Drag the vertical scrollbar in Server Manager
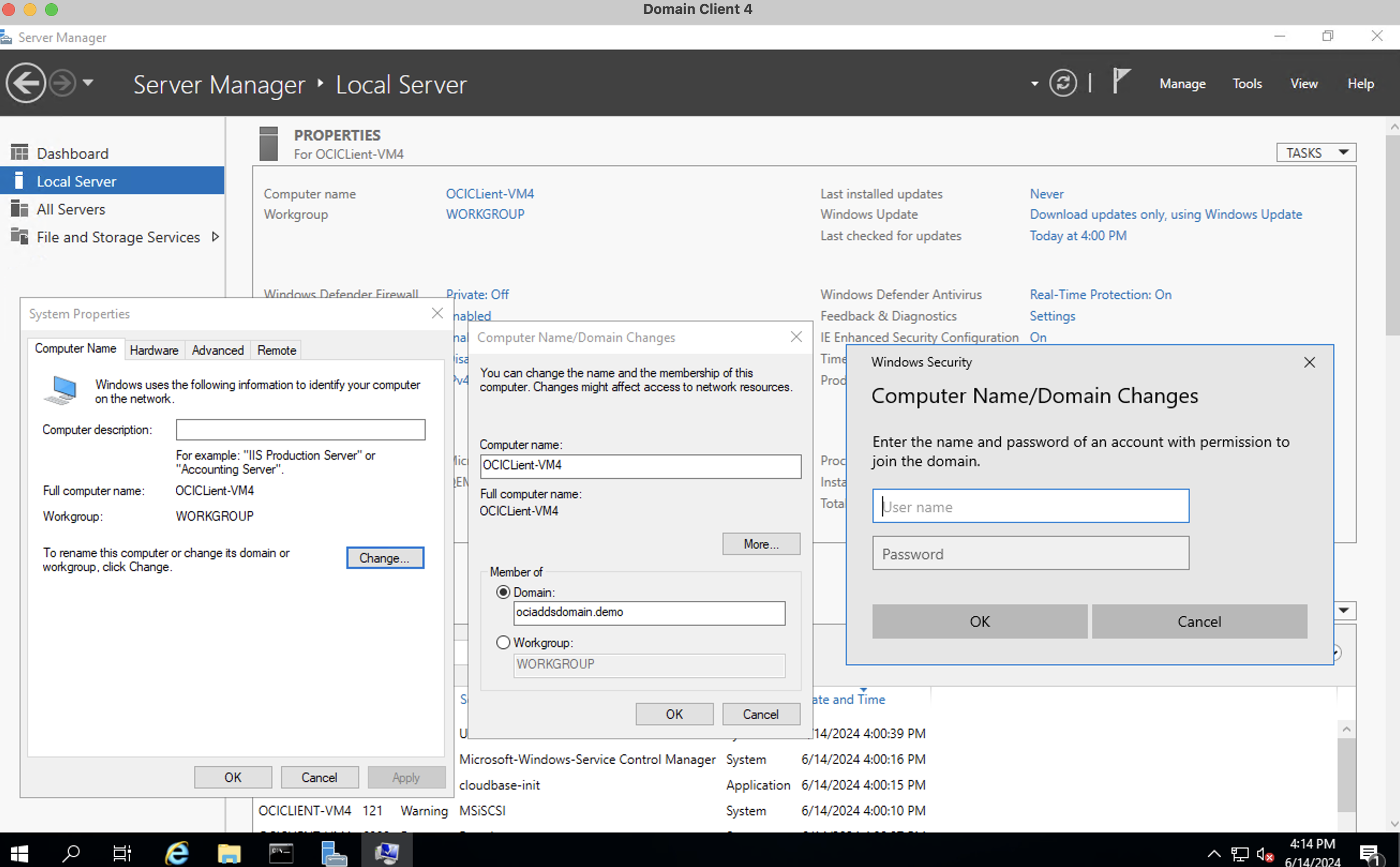1400x867 pixels. (x=1385, y=230)
